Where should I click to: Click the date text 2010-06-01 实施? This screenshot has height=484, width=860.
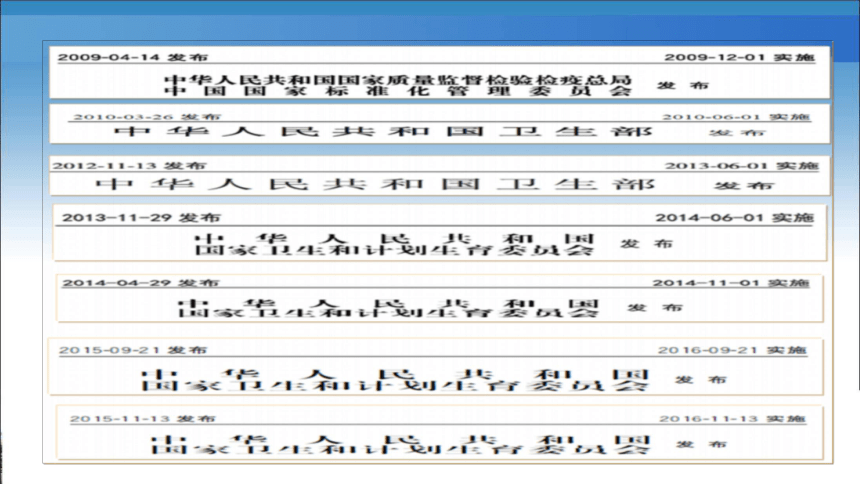736,117
